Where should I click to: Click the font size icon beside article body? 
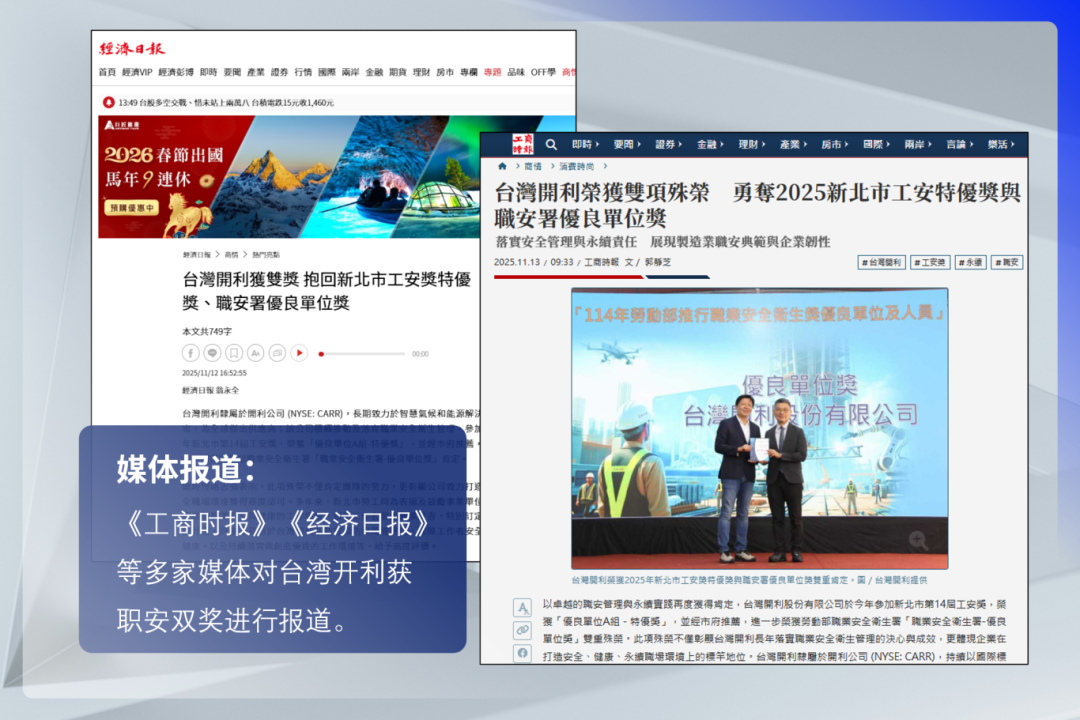pos(522,608)
